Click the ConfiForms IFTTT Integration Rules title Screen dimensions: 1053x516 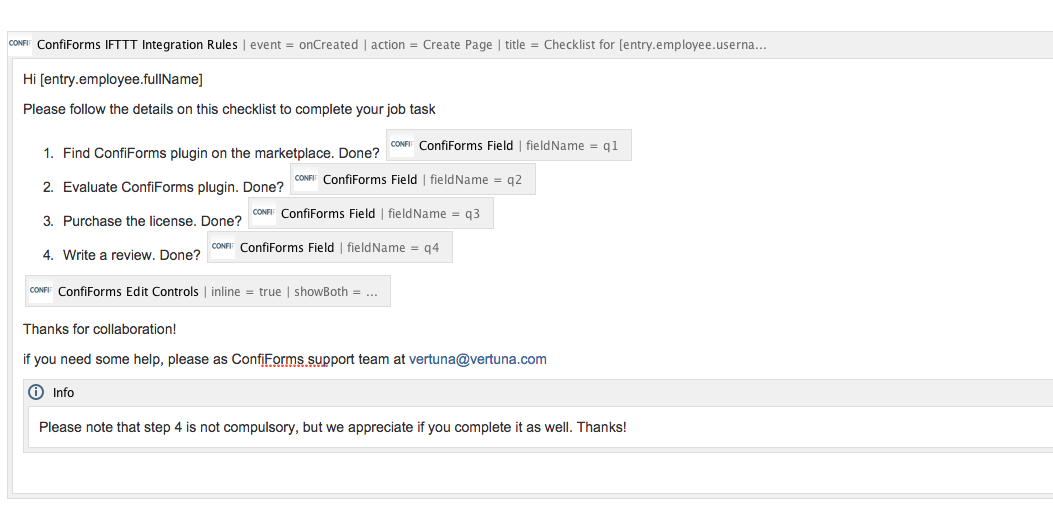[137, 45]
